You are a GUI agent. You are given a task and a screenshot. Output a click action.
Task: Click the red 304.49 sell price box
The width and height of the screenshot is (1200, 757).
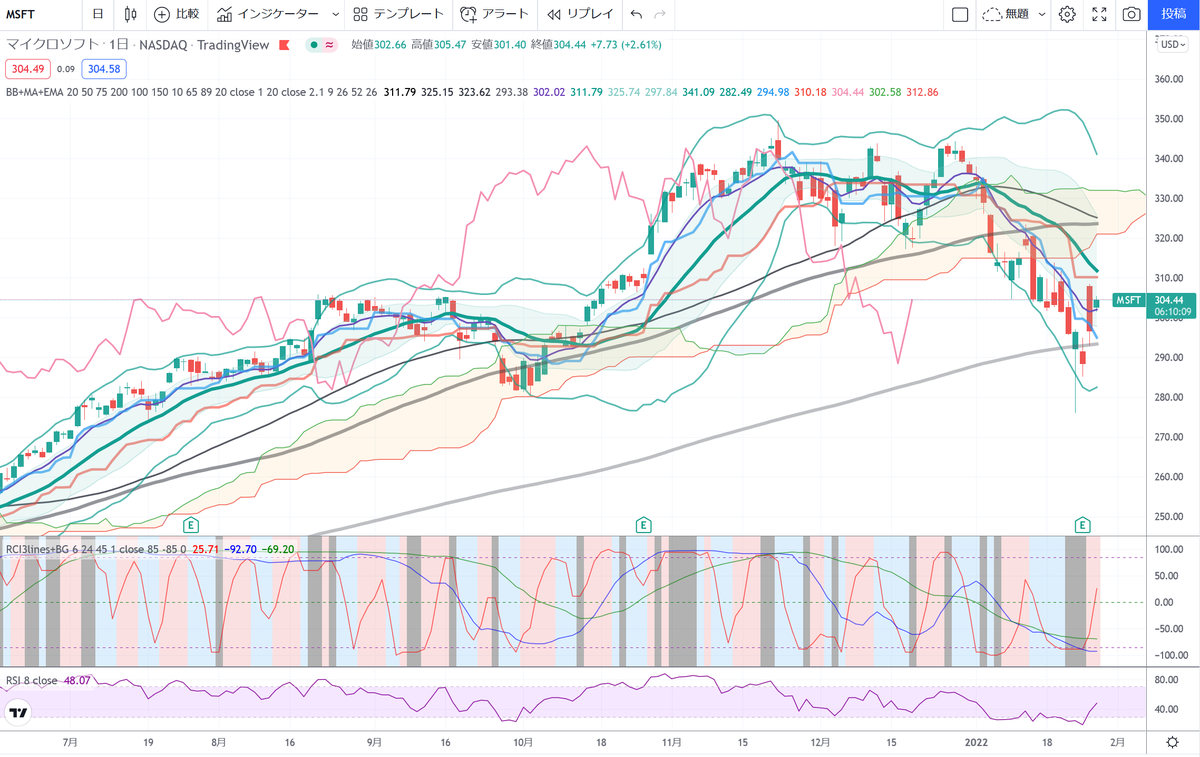(28, 69)
